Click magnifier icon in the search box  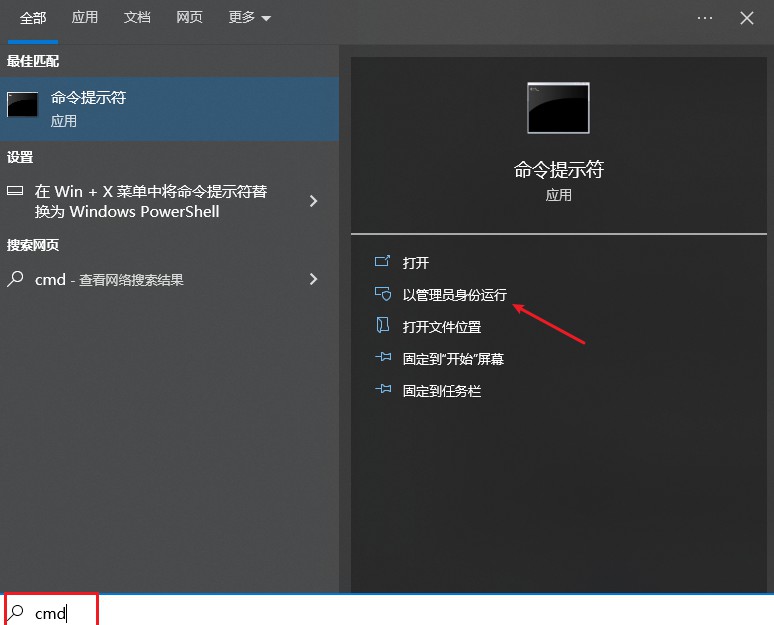tap(15, 612)
